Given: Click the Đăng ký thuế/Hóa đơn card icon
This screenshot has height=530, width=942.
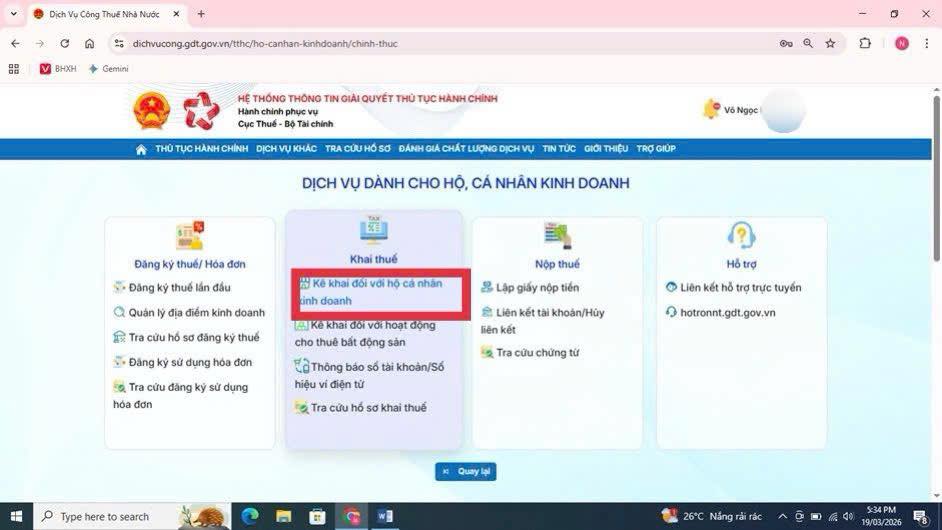Looking at the screenshot, I should 190,235.
